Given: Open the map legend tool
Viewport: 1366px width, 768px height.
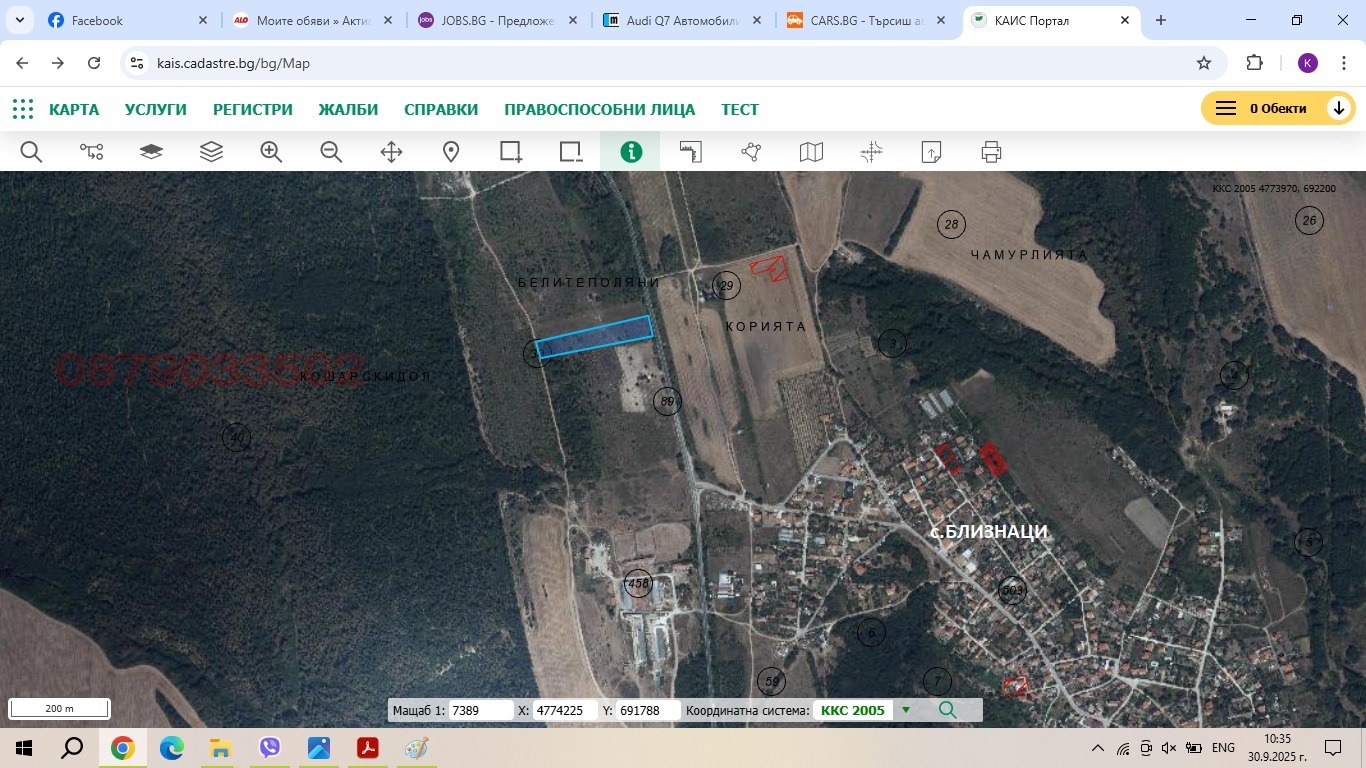Looking at the screenshot, I should coord(811,151).
